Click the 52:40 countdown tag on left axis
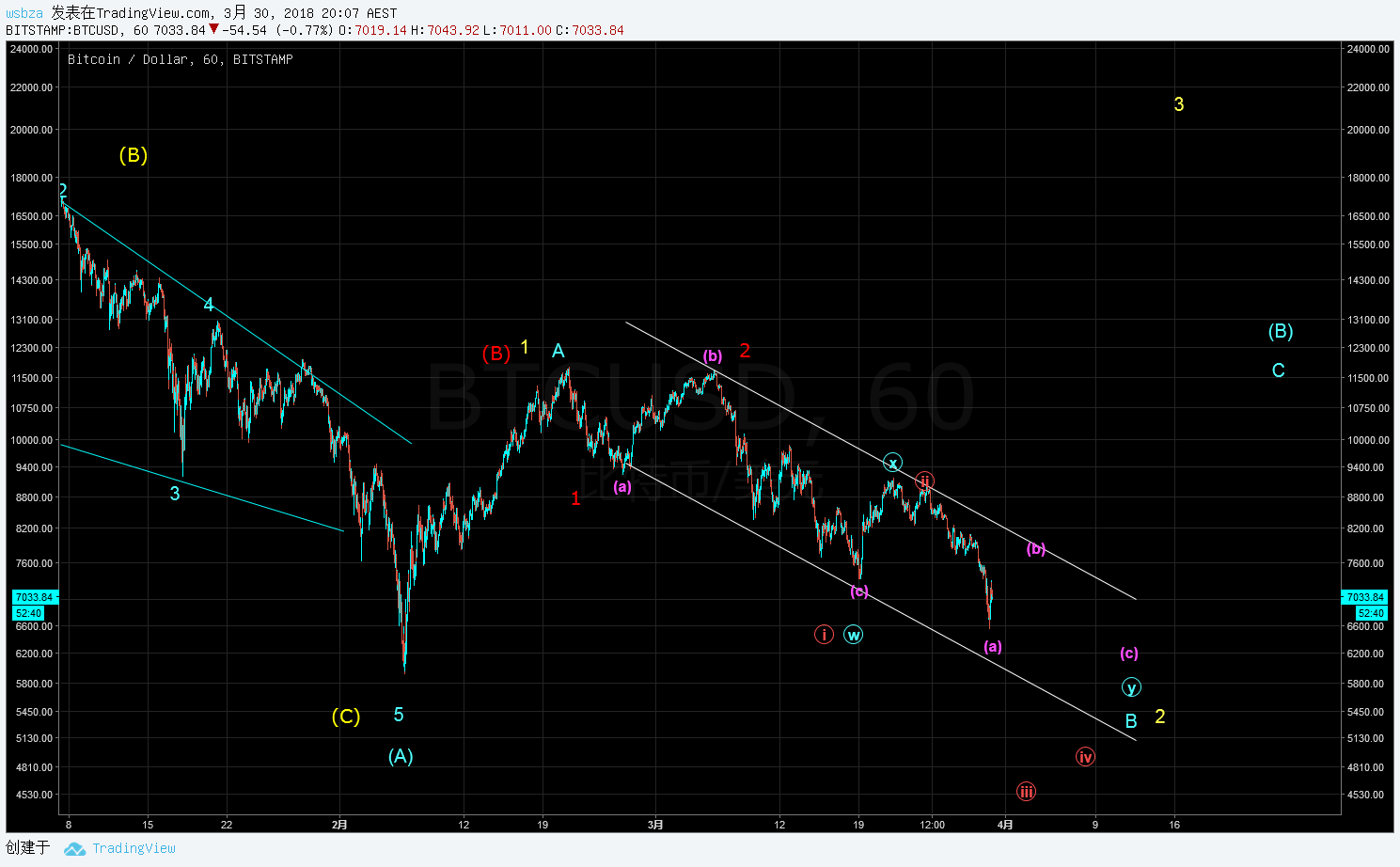1400x867 pixels. click(x=28, y=613)
